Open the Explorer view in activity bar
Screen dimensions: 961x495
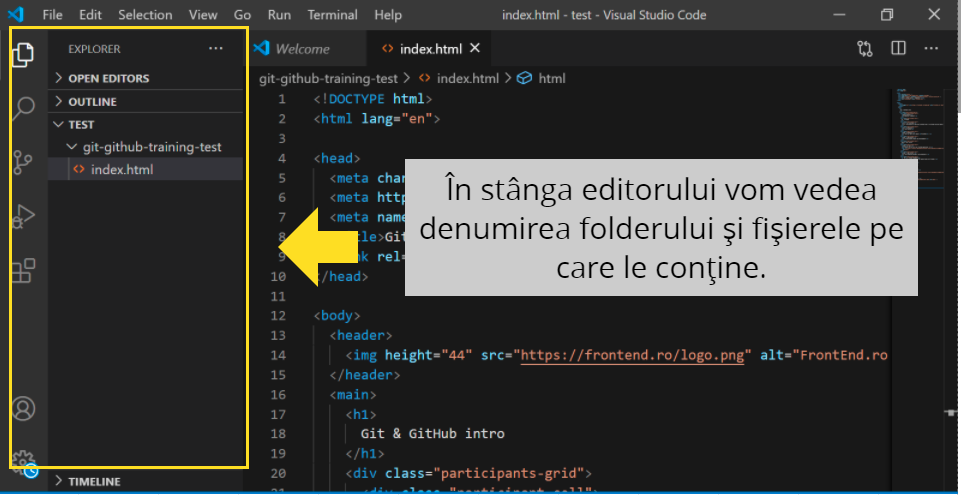click(x=23, y=55)
